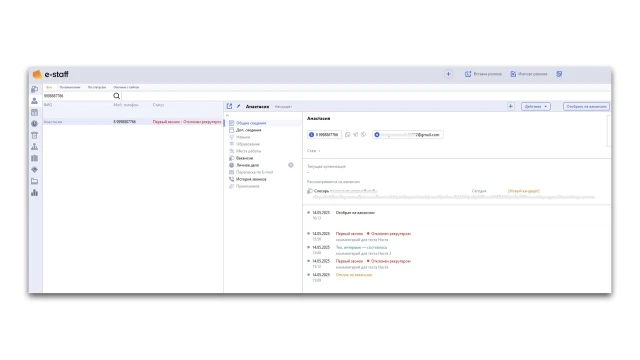640x360 pixels.
Task: Open candidate card in new window icon
Action: [x=229, y=106]
